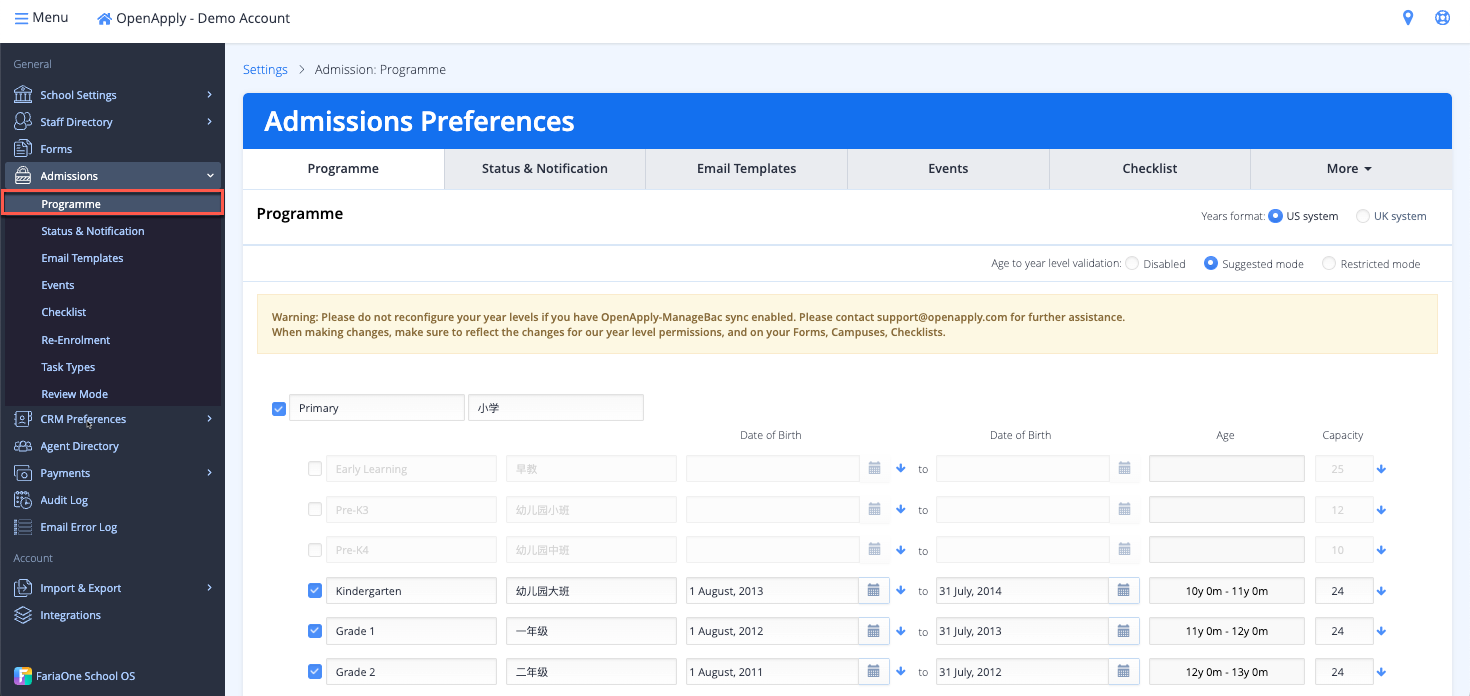Click the Grade 2 age range field

tap(1226, 672)
